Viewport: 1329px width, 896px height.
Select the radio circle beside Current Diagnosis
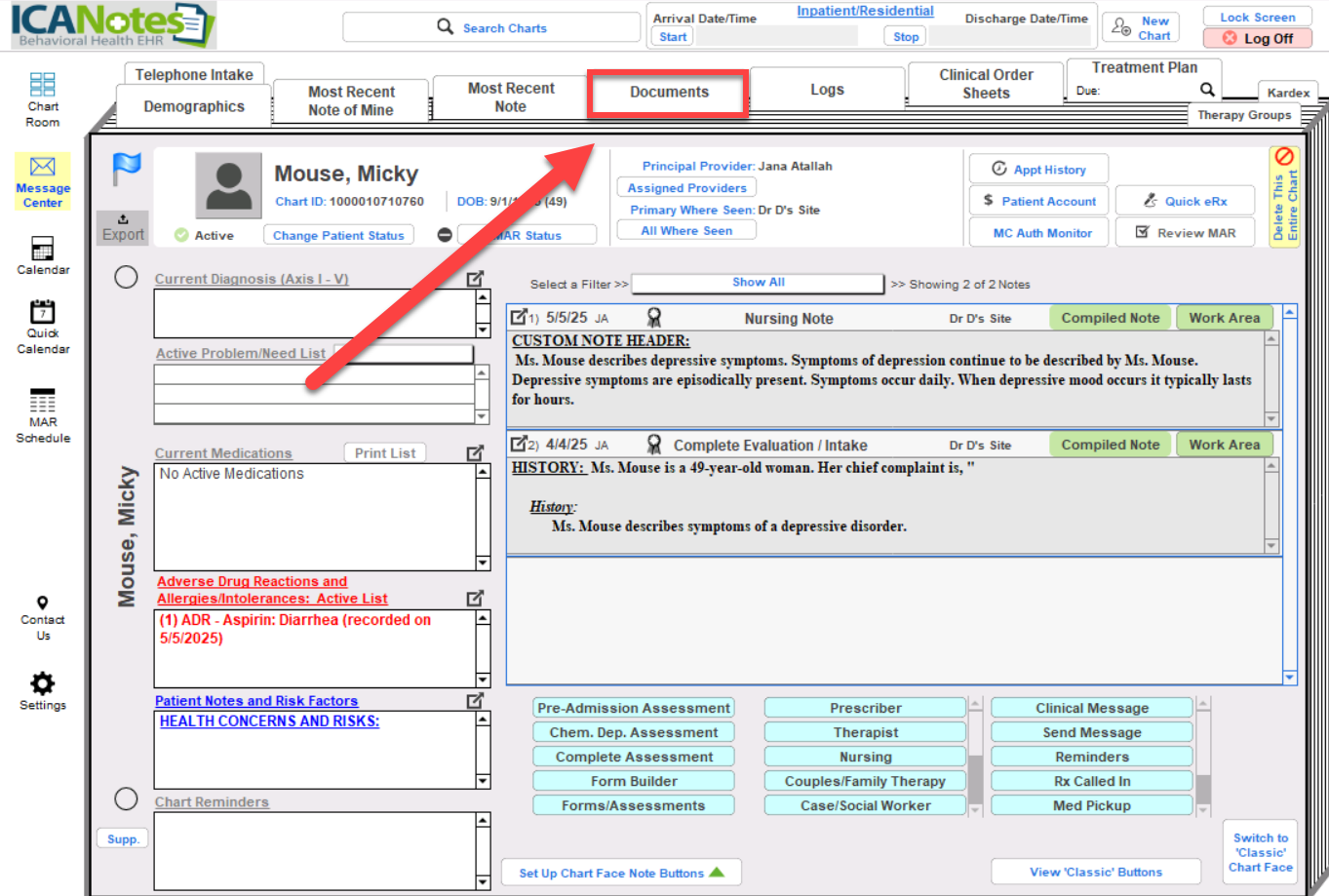126,277
